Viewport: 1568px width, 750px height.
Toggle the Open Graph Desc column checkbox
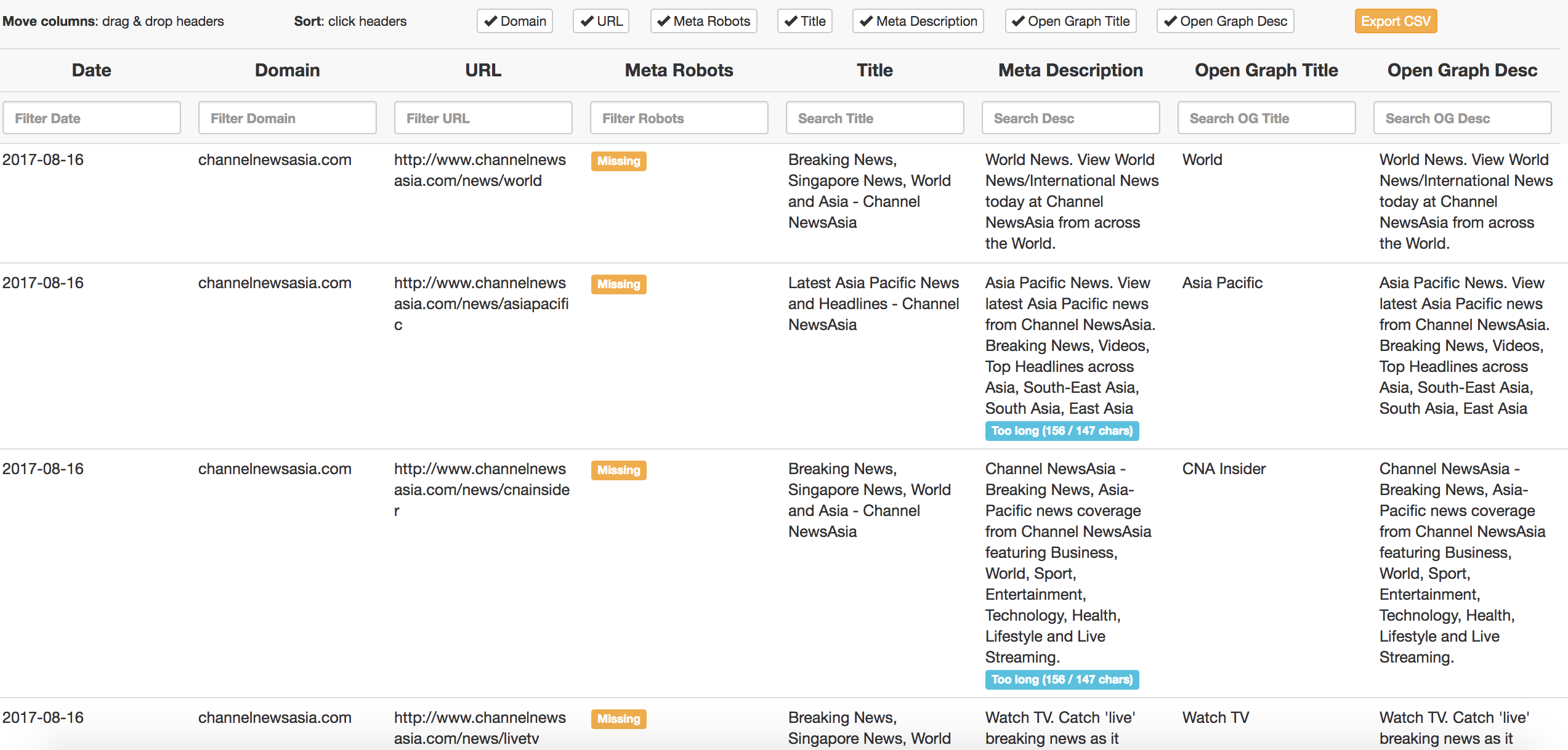point(1226,21)
